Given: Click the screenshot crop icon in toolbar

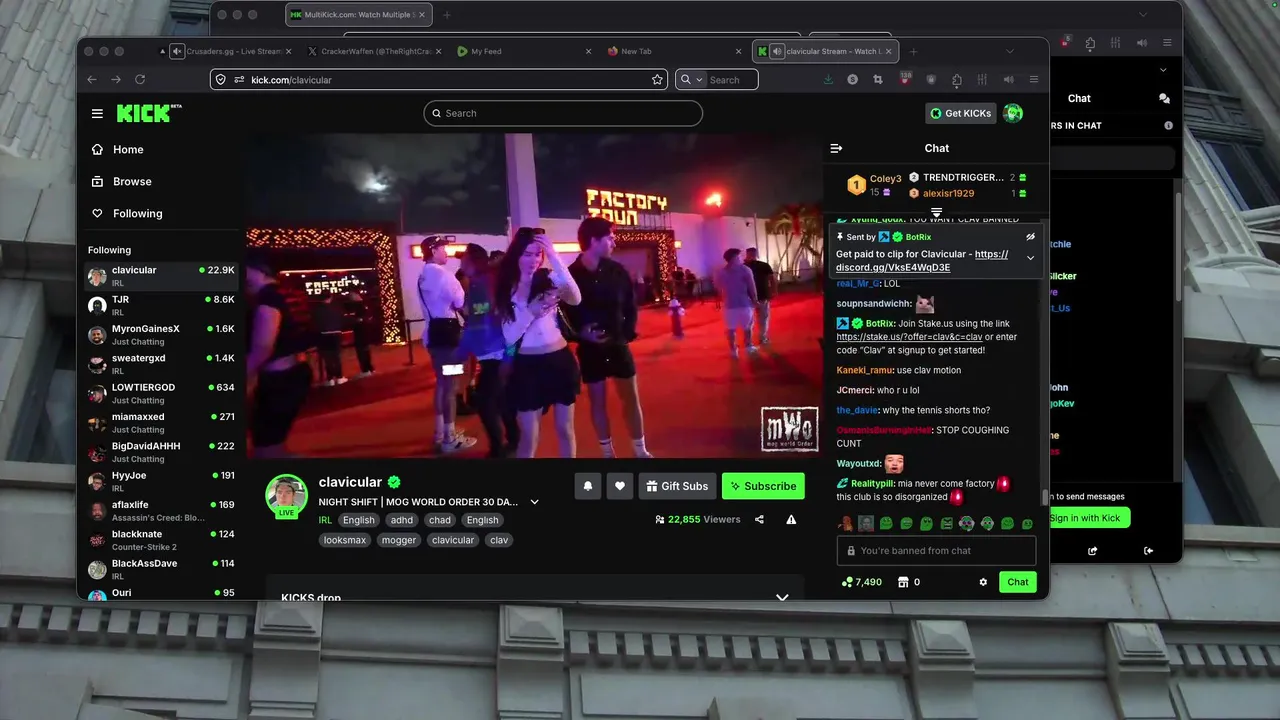Looking at the screenshot, I should (878, 79).
